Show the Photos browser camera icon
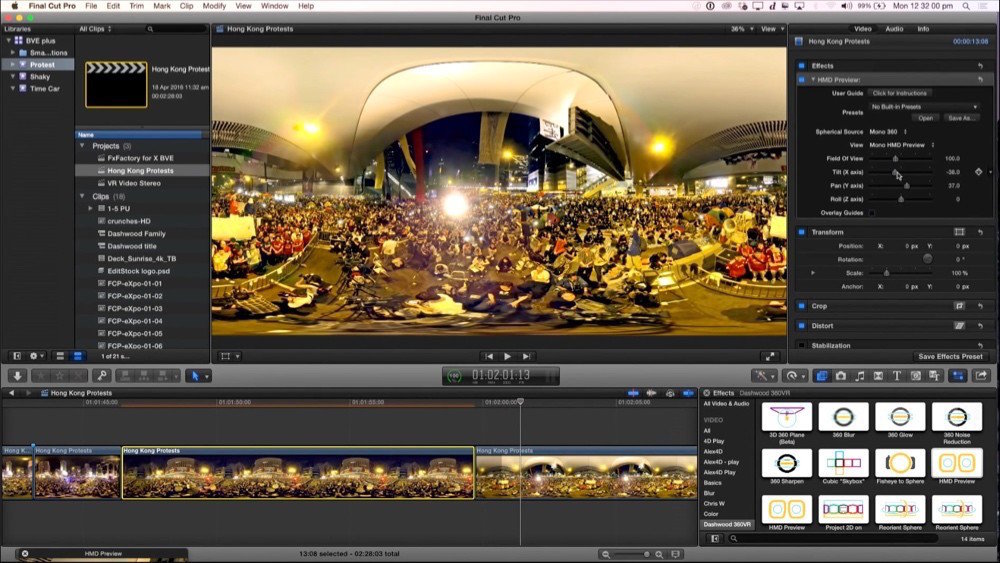This screenshot has height=563, width=1000. (x=841, y=376)
